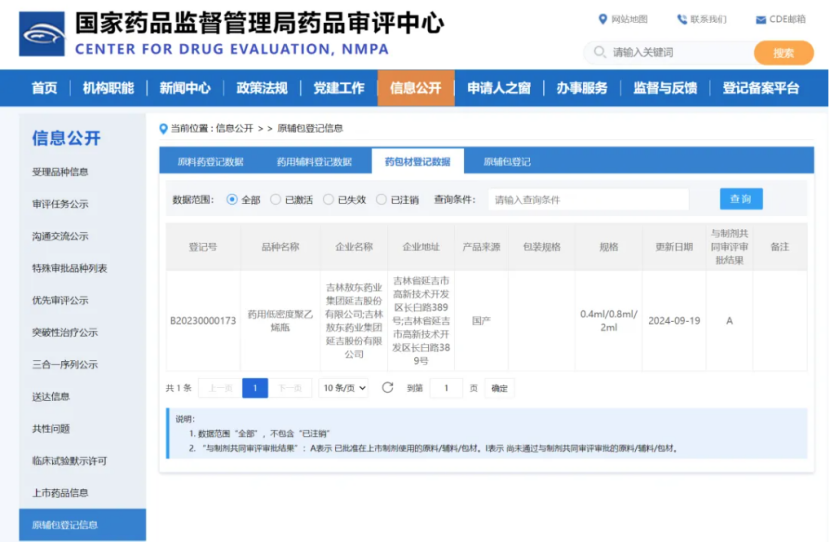Click the orange 搜索 button
This screenshot has height=542, width=830.
click(783, 53)
